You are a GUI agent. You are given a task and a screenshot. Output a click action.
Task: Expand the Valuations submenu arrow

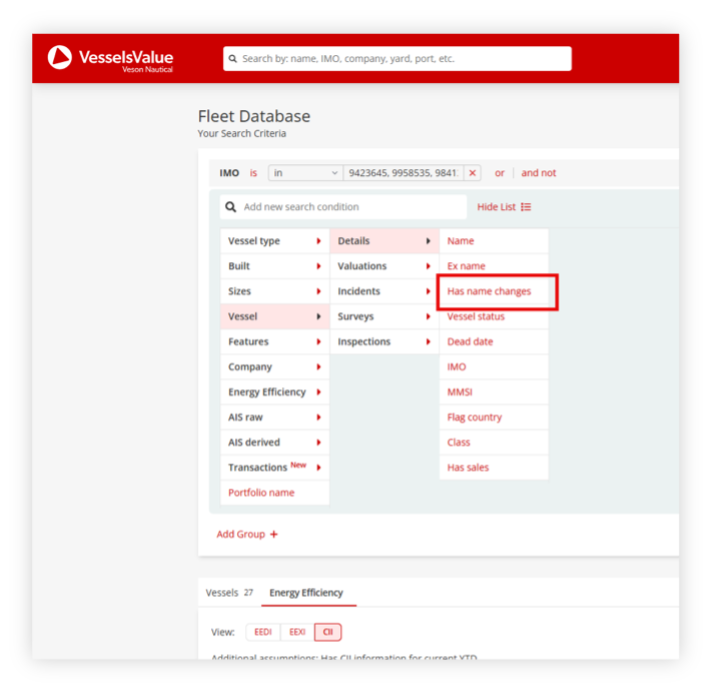(429, 266)
